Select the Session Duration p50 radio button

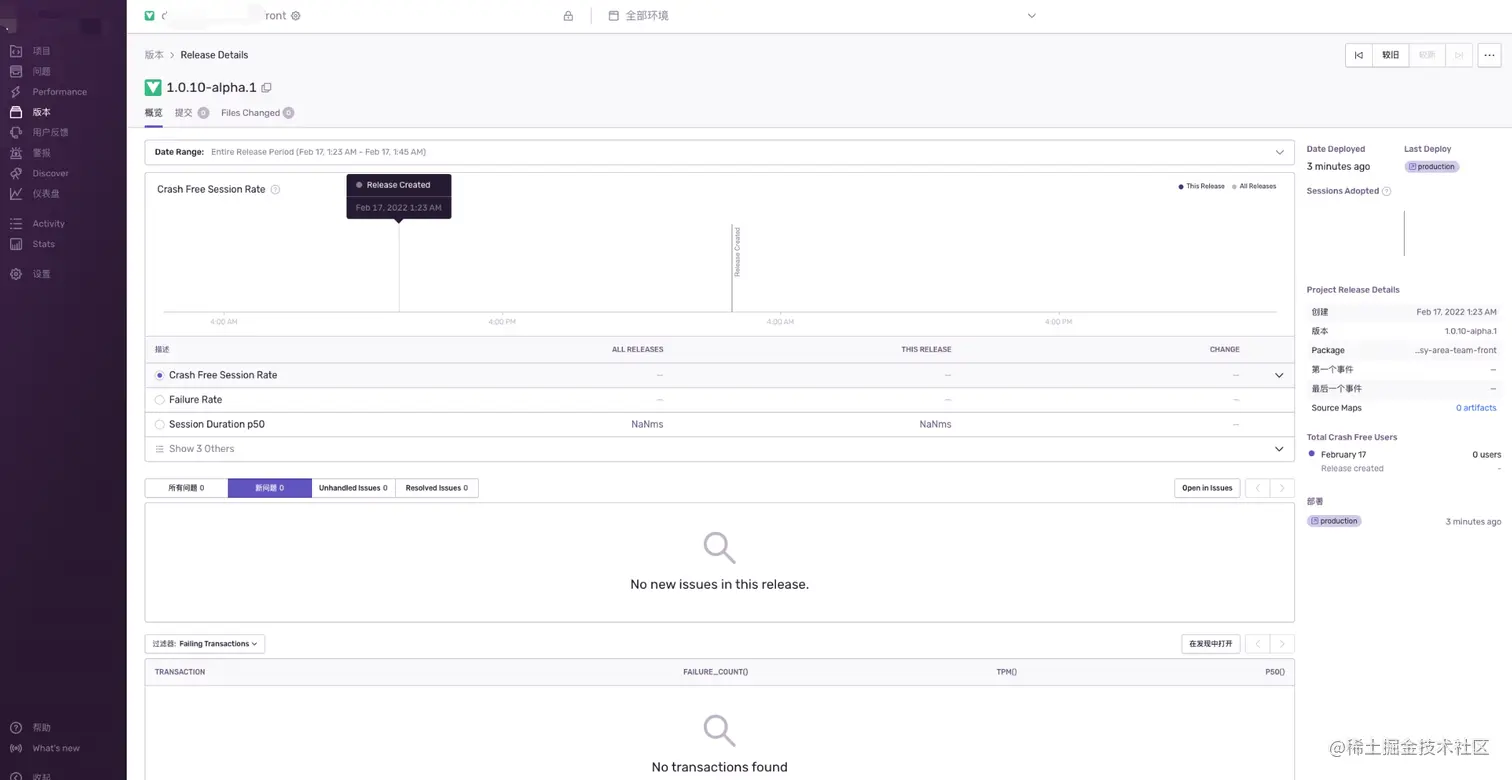(160, 424)
